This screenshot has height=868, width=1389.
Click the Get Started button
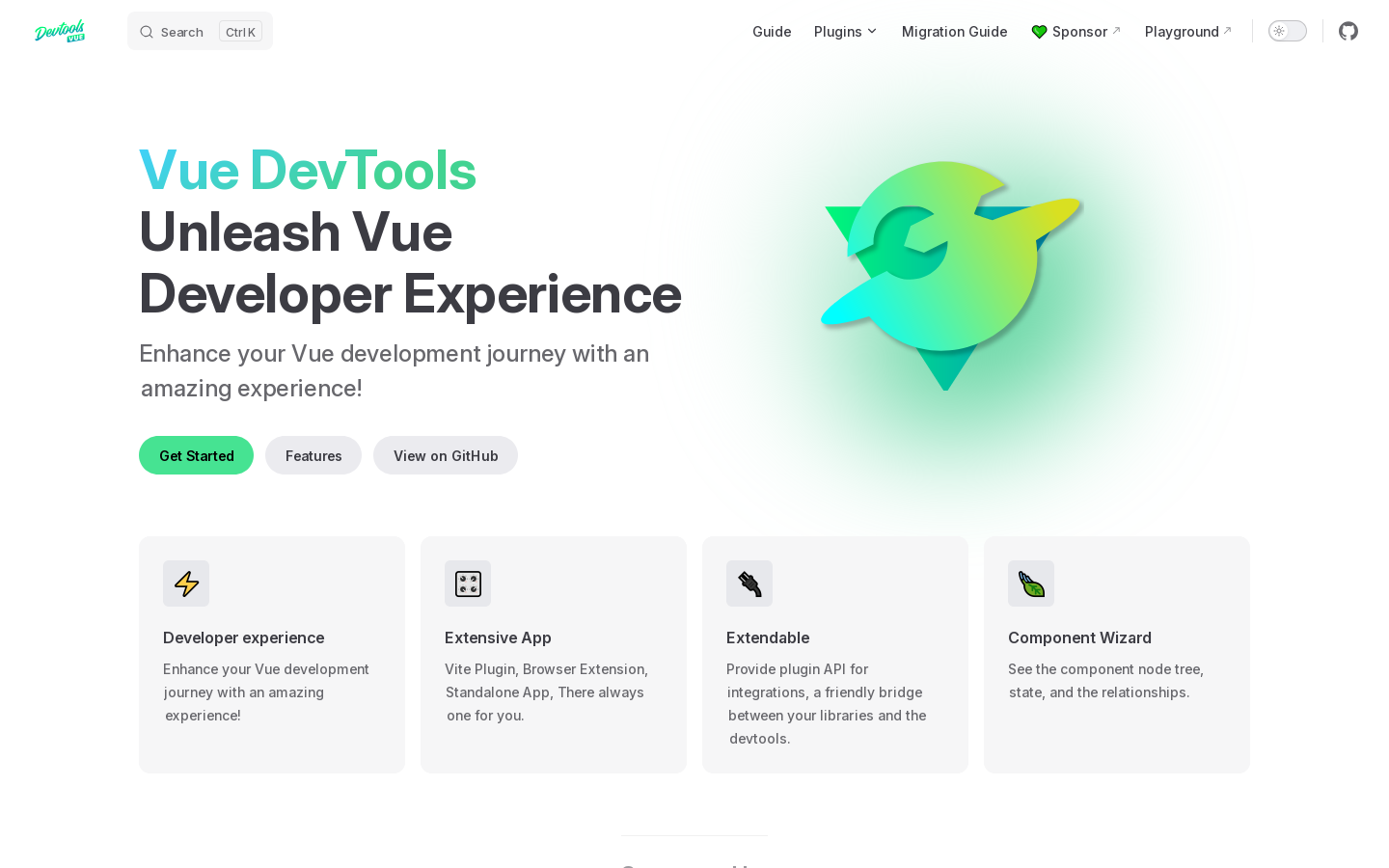pyautogui.click(x=197, y=455)
